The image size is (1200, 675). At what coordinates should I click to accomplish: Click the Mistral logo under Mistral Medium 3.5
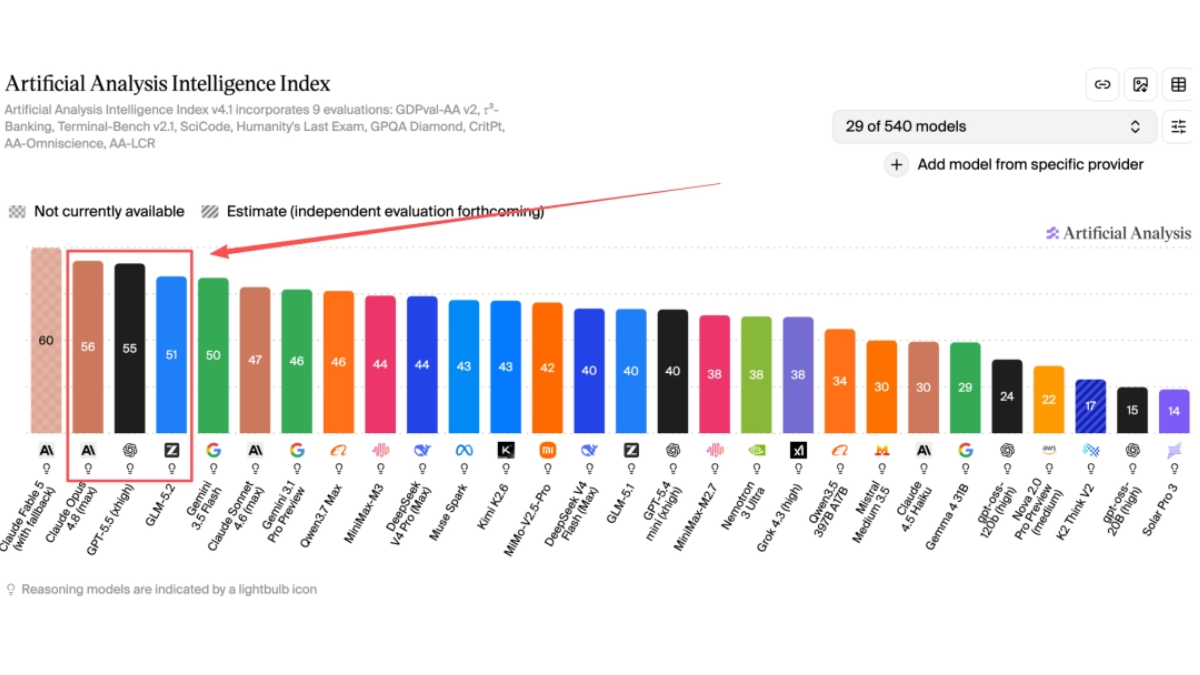click(x=881, y=450)
